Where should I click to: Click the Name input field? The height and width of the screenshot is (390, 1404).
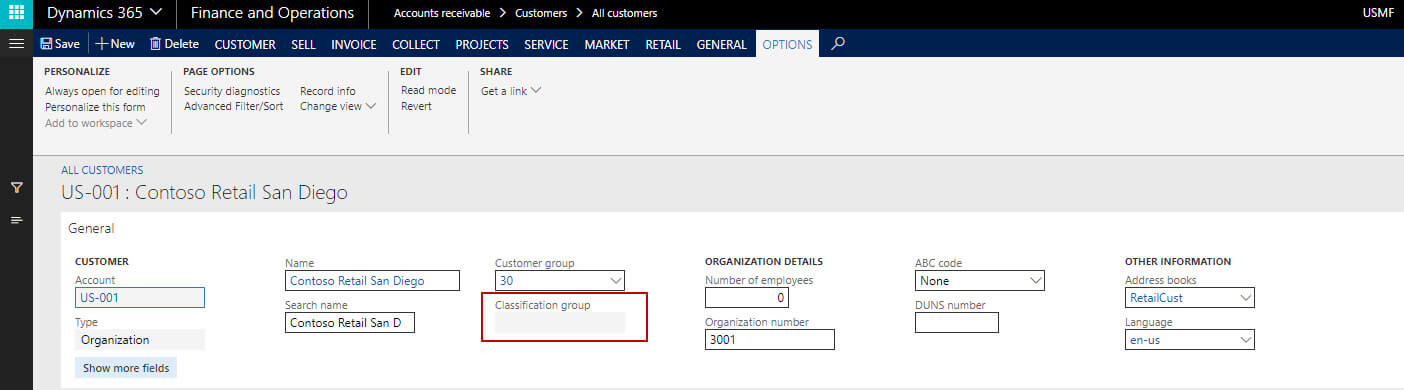click(372, 281)
